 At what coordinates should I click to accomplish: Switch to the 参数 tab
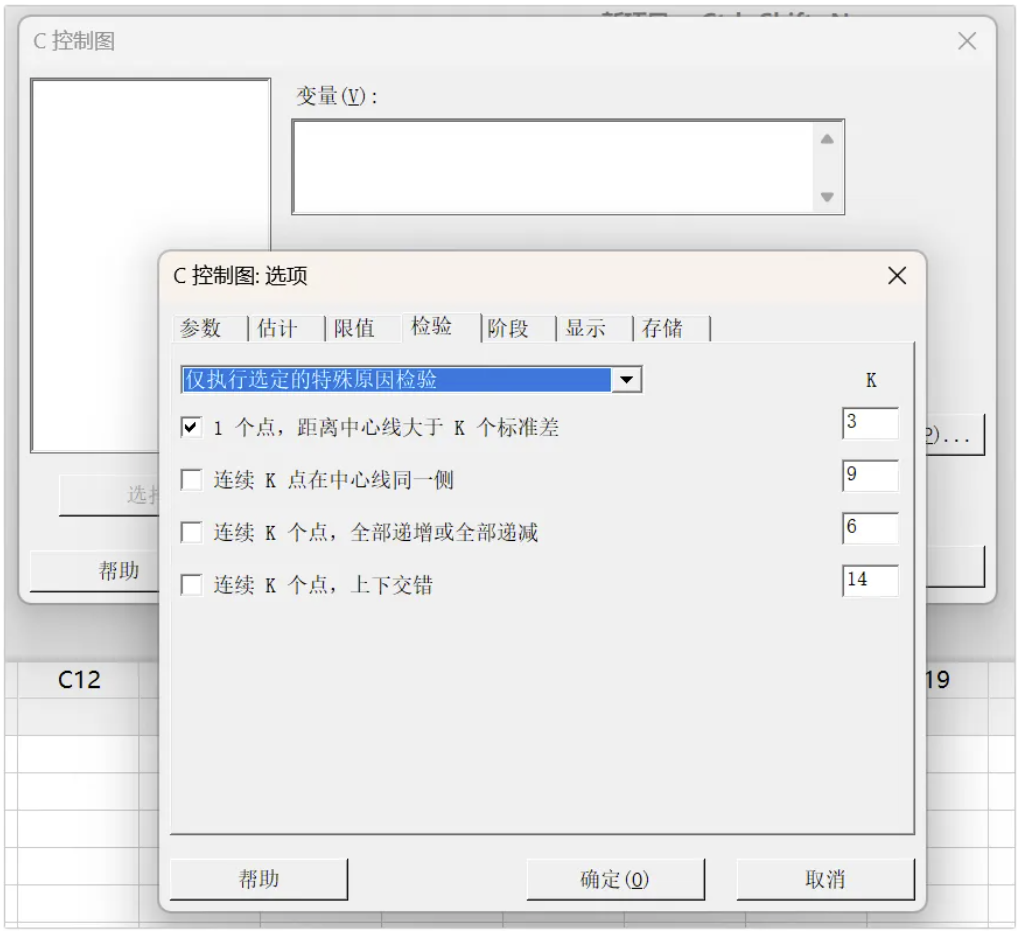click(200, 329)
